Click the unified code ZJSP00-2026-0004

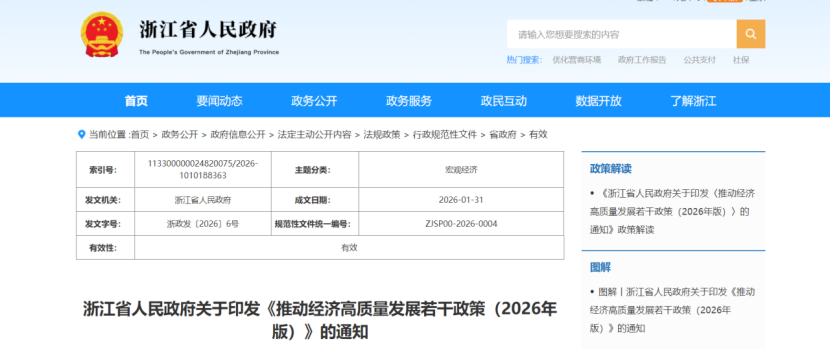coord(461,224)
